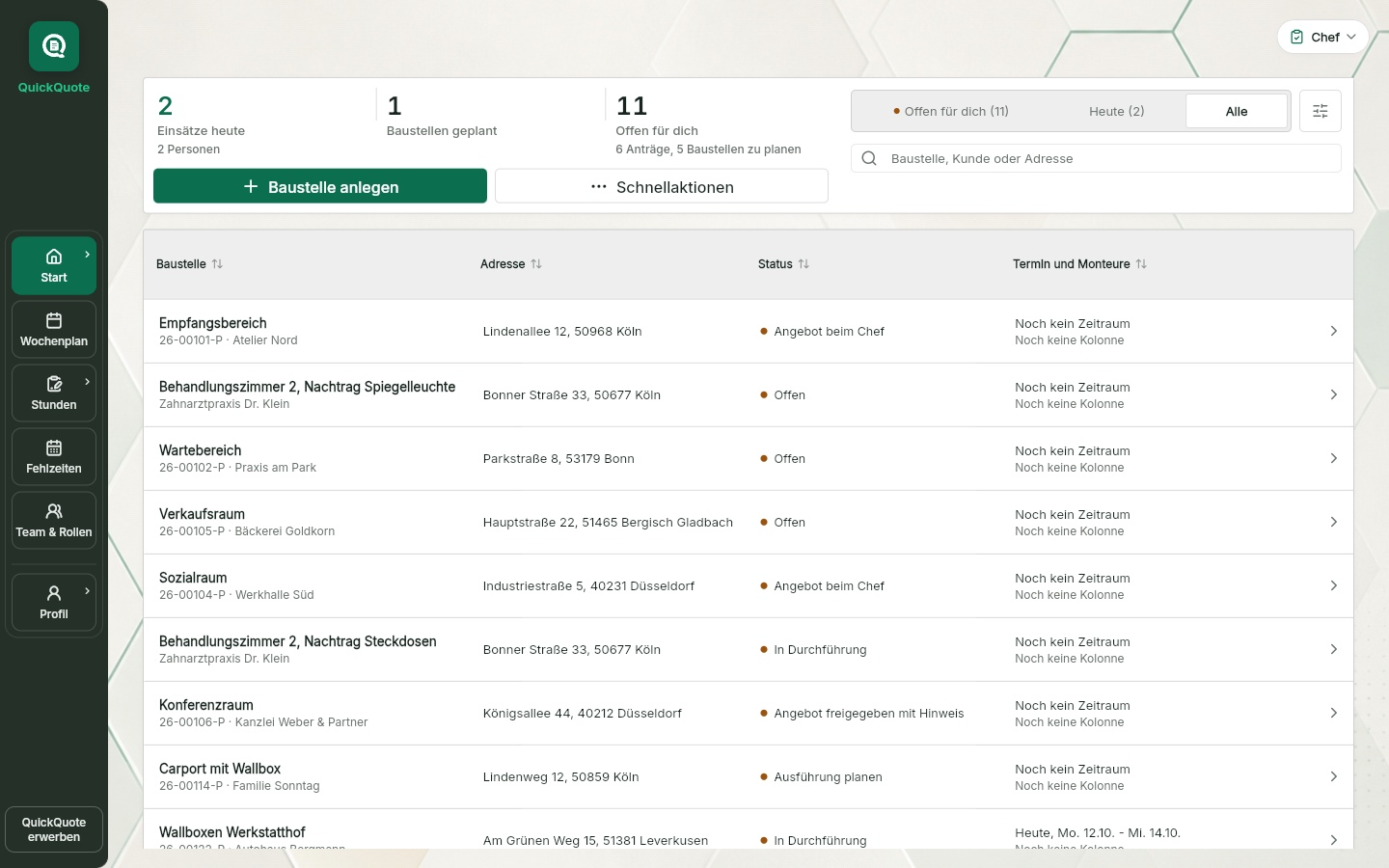Select the Alle tab
The image size is (1389, 868).
[1237, 111]
